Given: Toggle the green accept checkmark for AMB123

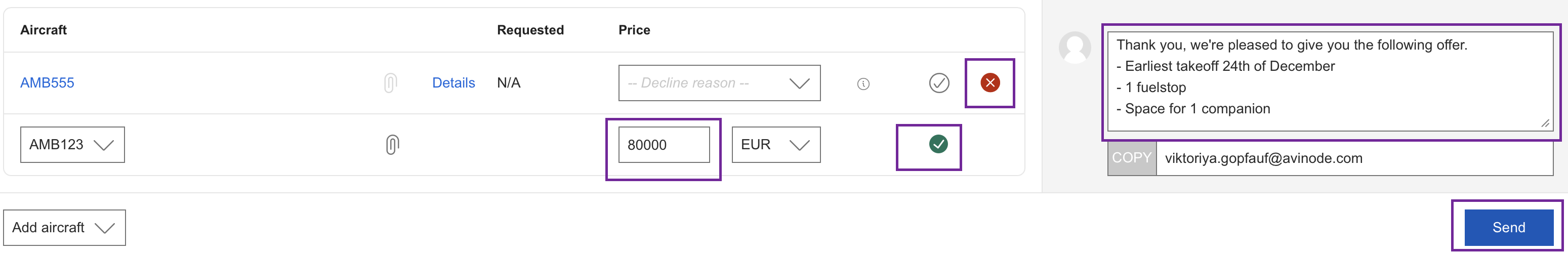Looking at the screenshot, I should point(938,144).
